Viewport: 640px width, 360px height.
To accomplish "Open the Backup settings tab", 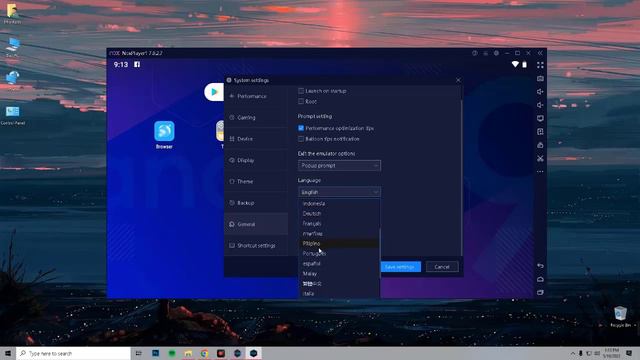I will click(256, 203).
